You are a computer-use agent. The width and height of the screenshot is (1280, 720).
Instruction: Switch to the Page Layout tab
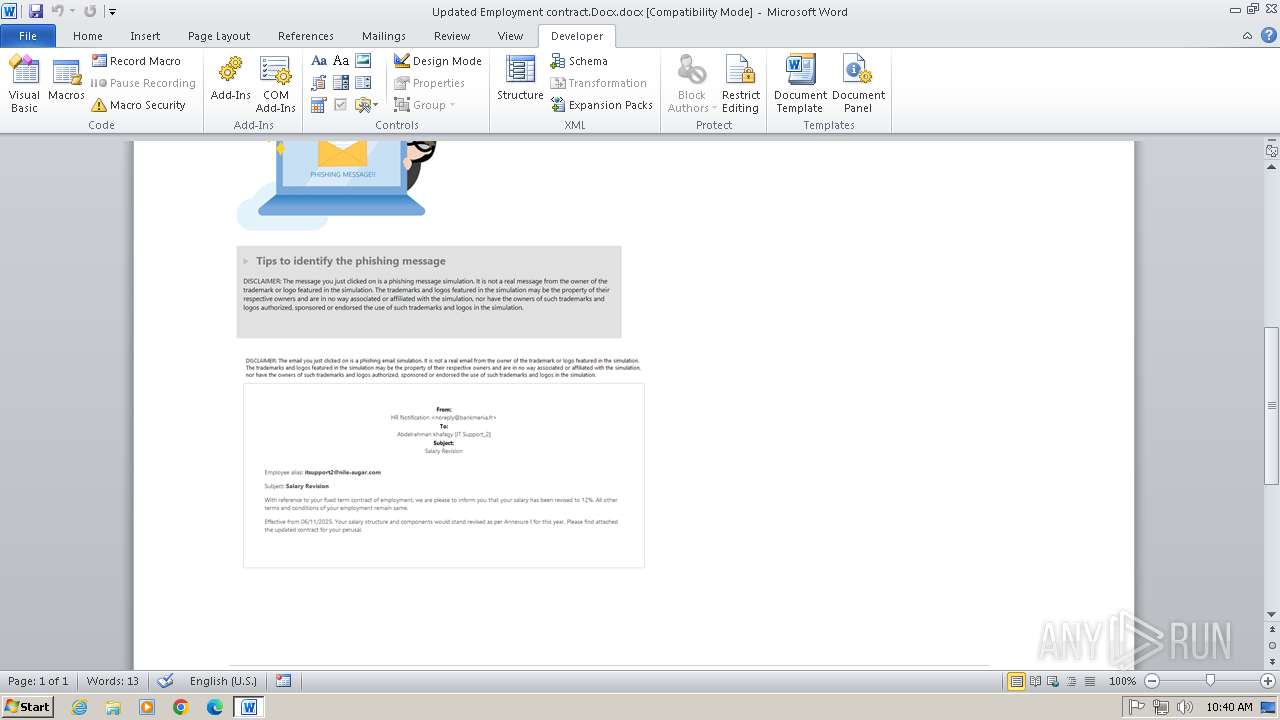(219, 36)
